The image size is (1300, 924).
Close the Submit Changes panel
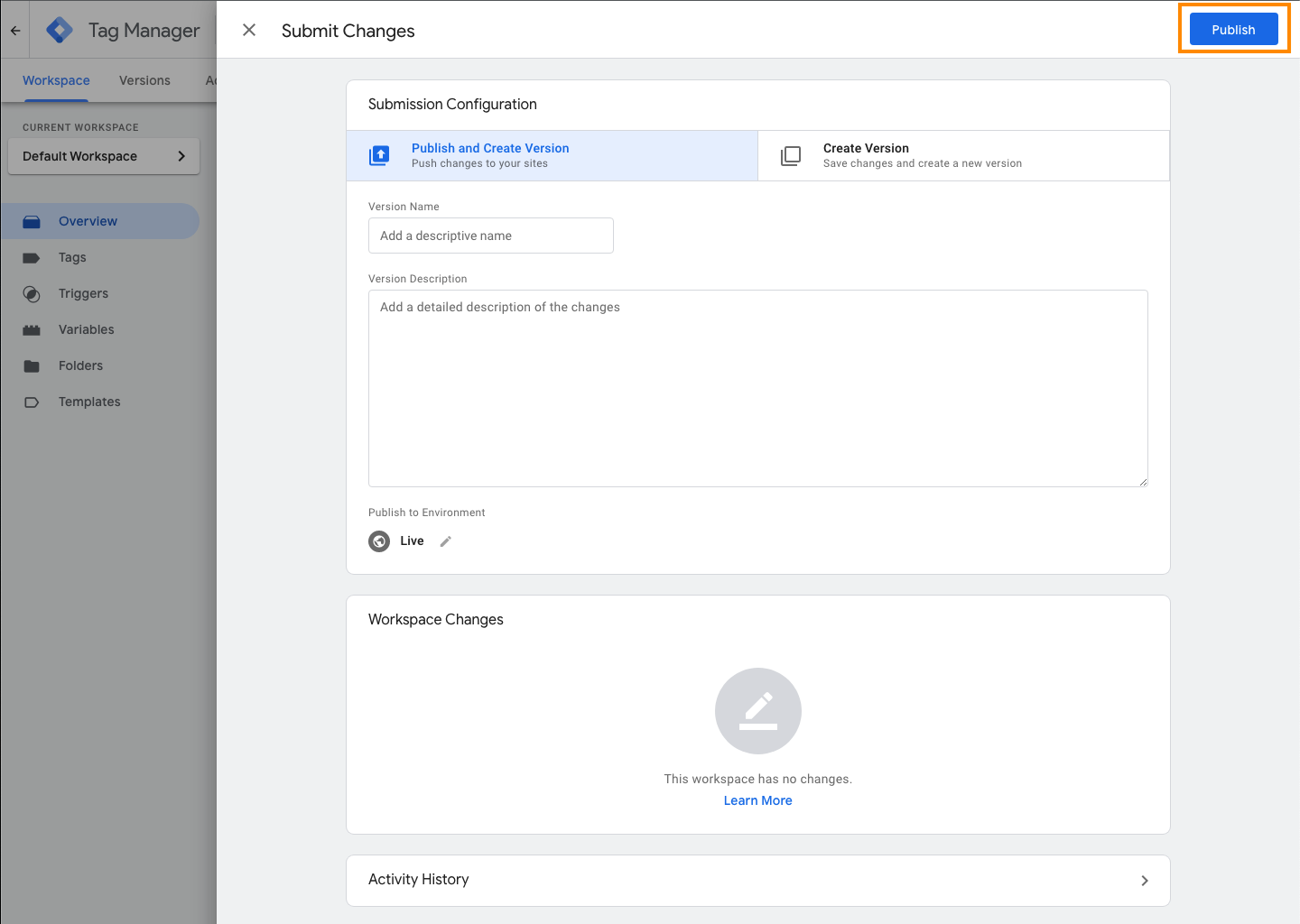(249, 30)
